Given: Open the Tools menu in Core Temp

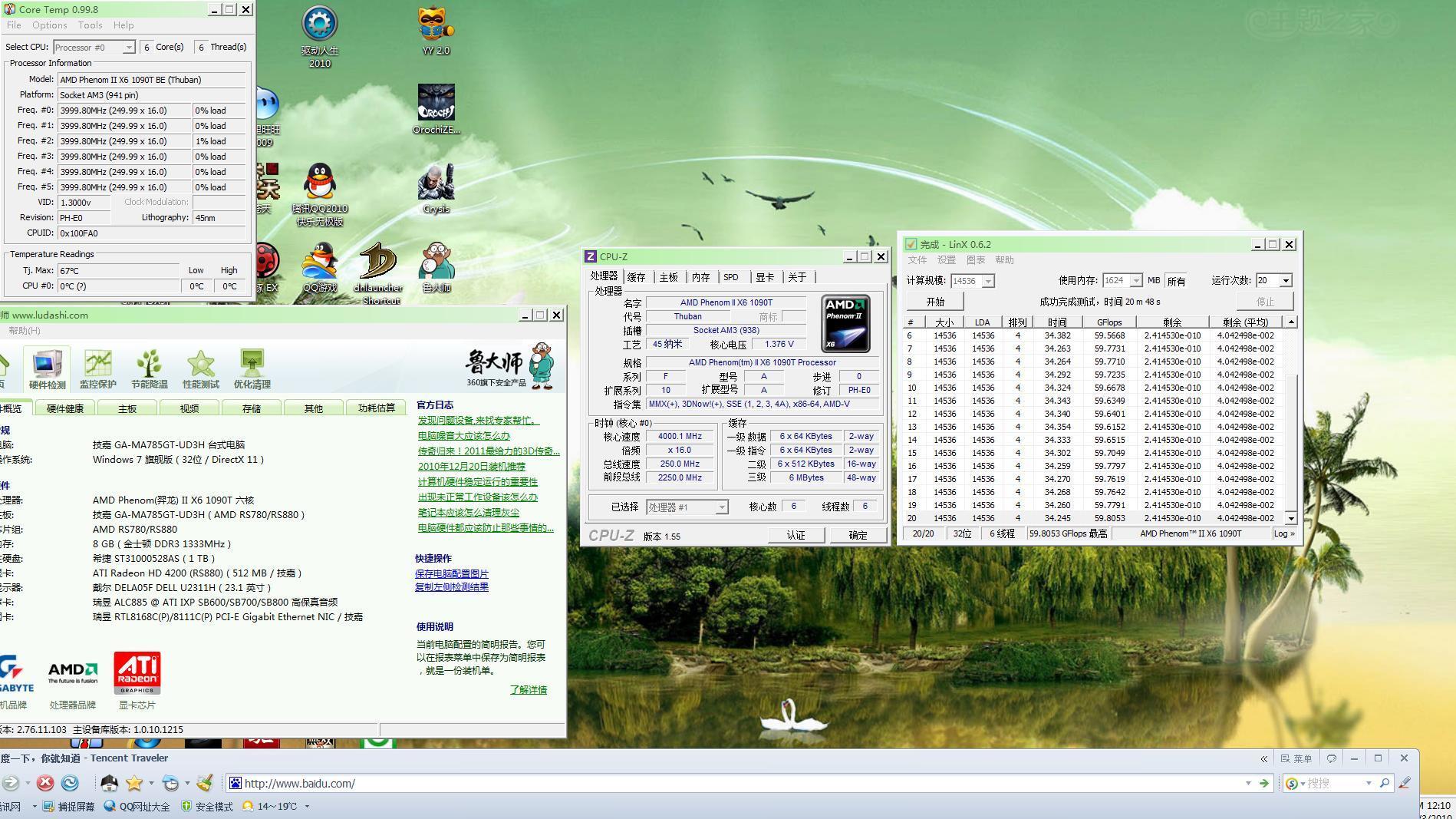Looking at the screenshot, I should click(90, 25).
